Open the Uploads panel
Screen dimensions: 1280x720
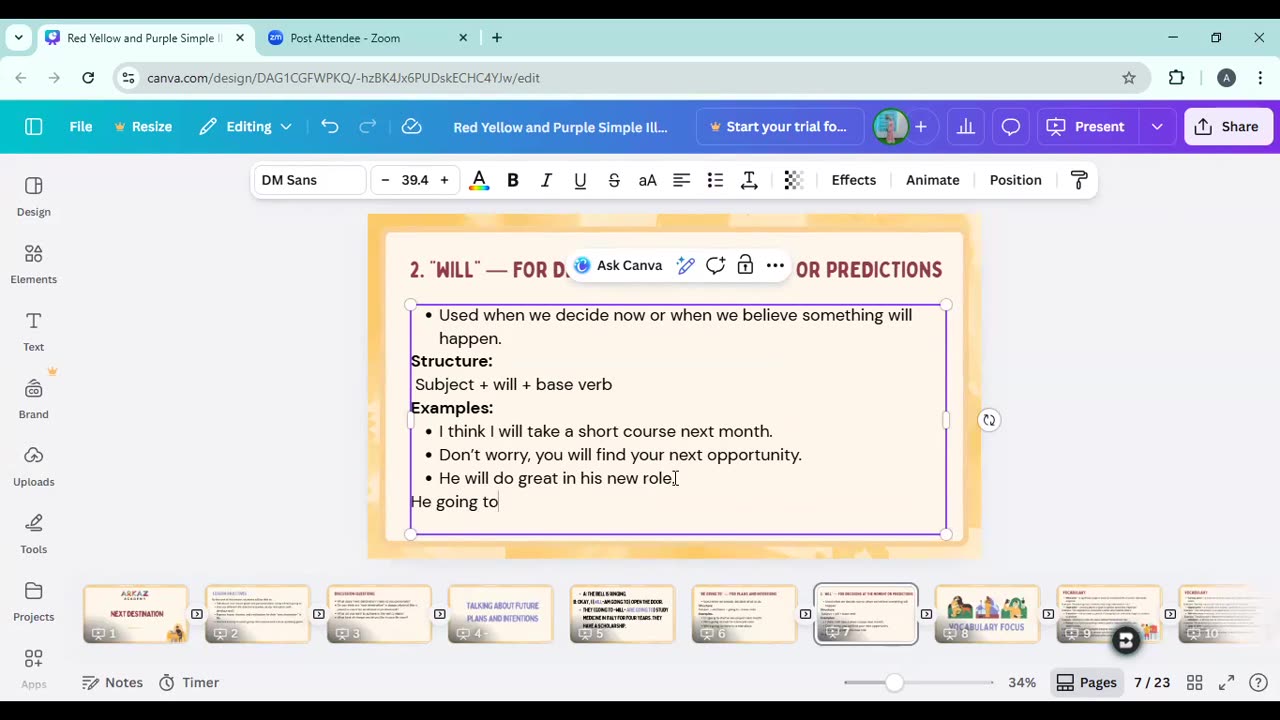point(33,466)
